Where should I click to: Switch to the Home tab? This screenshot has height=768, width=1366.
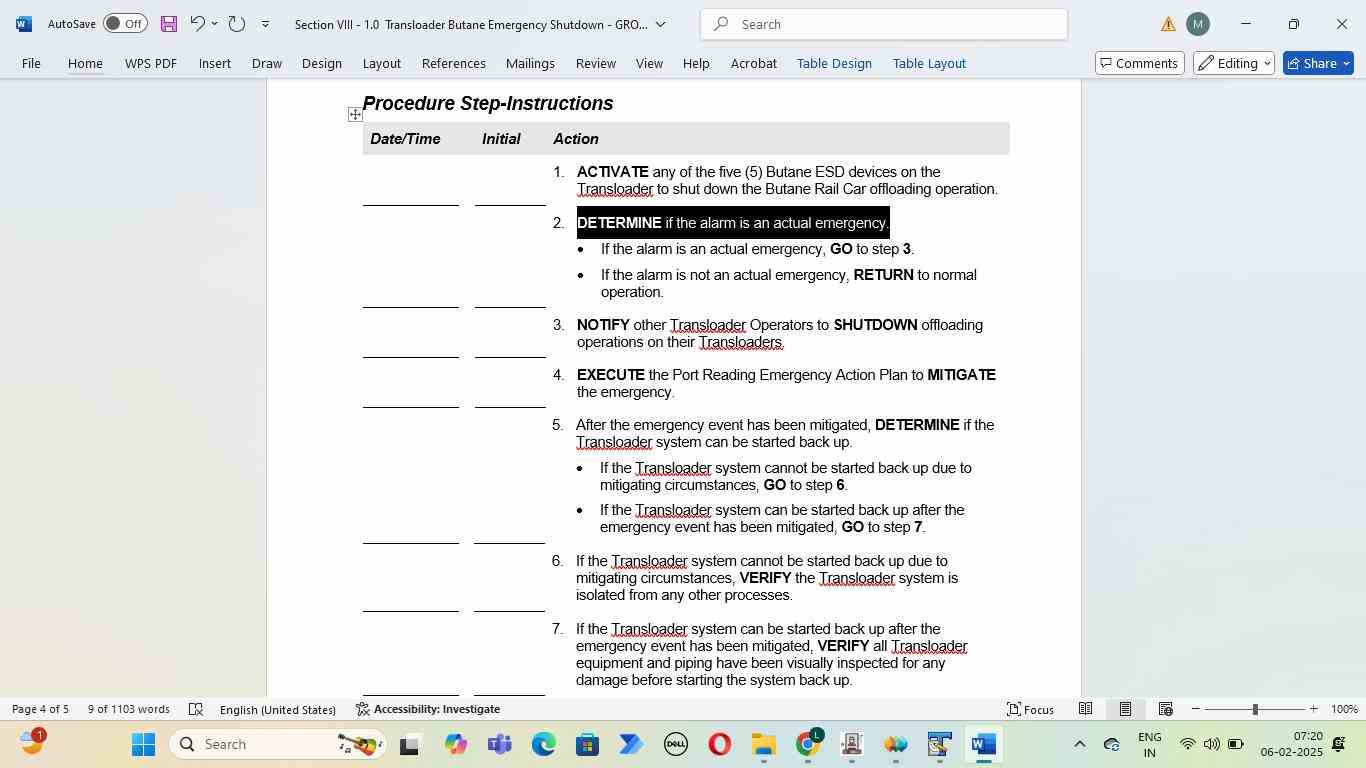(x=85, y=63)
